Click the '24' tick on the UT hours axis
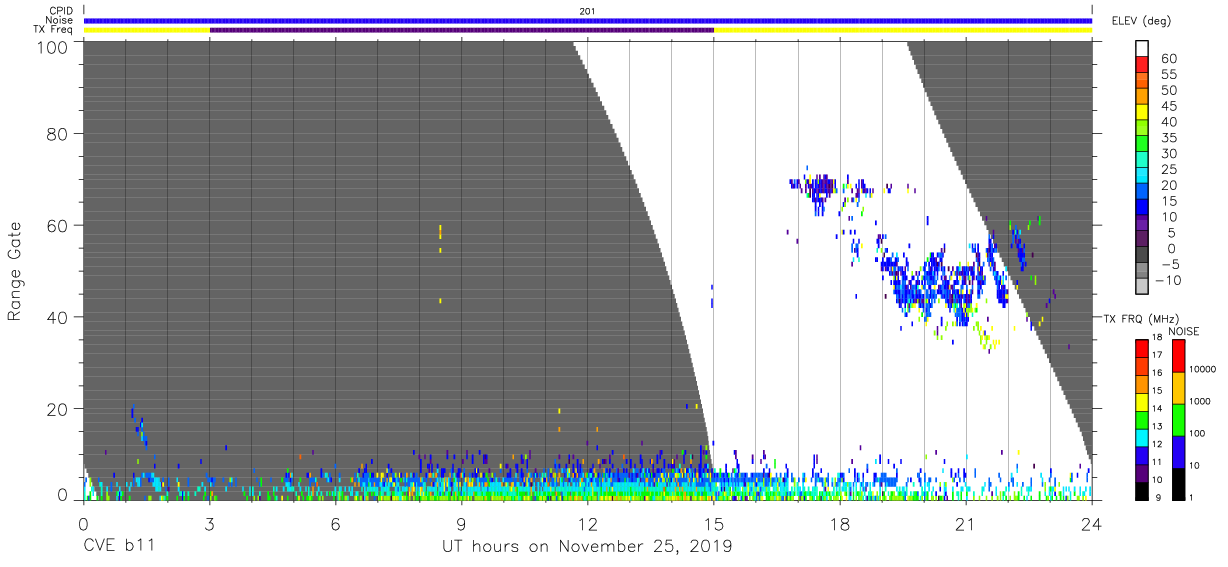This screenshot has width=1228, height=567. pyautogui.click(x=1092, y=524)
